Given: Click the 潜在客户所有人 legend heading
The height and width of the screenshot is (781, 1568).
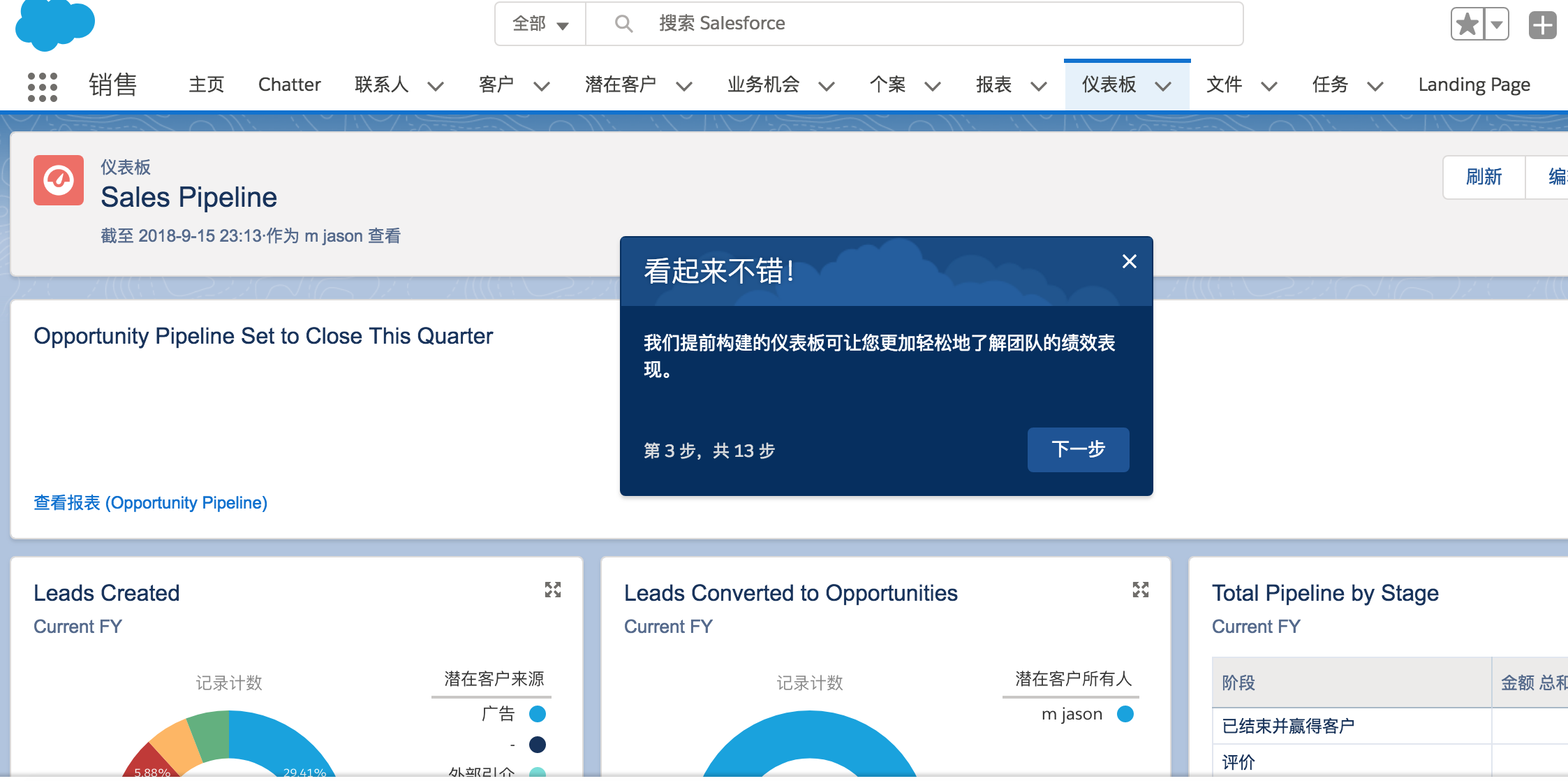Looking at the screenshot, I should click(x=1073, y=678).
